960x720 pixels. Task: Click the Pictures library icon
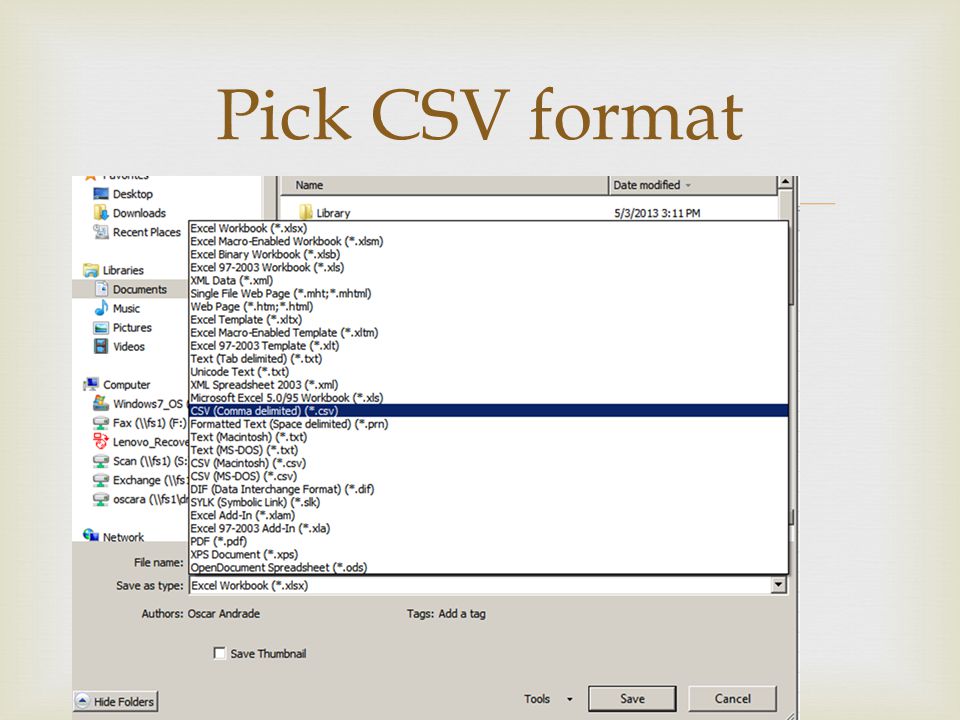click(101, 328)
